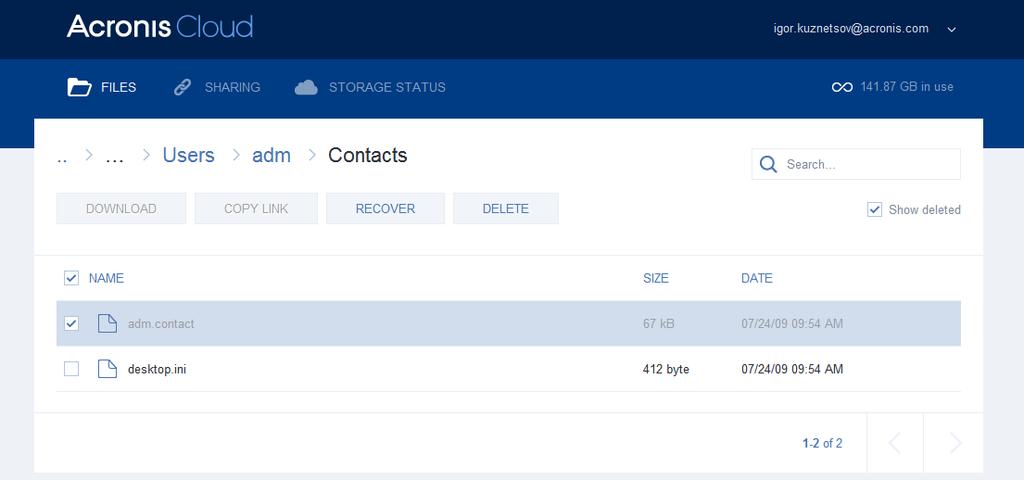Screen dimensions: 1024x480
Task: Click the adm.contact date value
Action: point(792,324)
